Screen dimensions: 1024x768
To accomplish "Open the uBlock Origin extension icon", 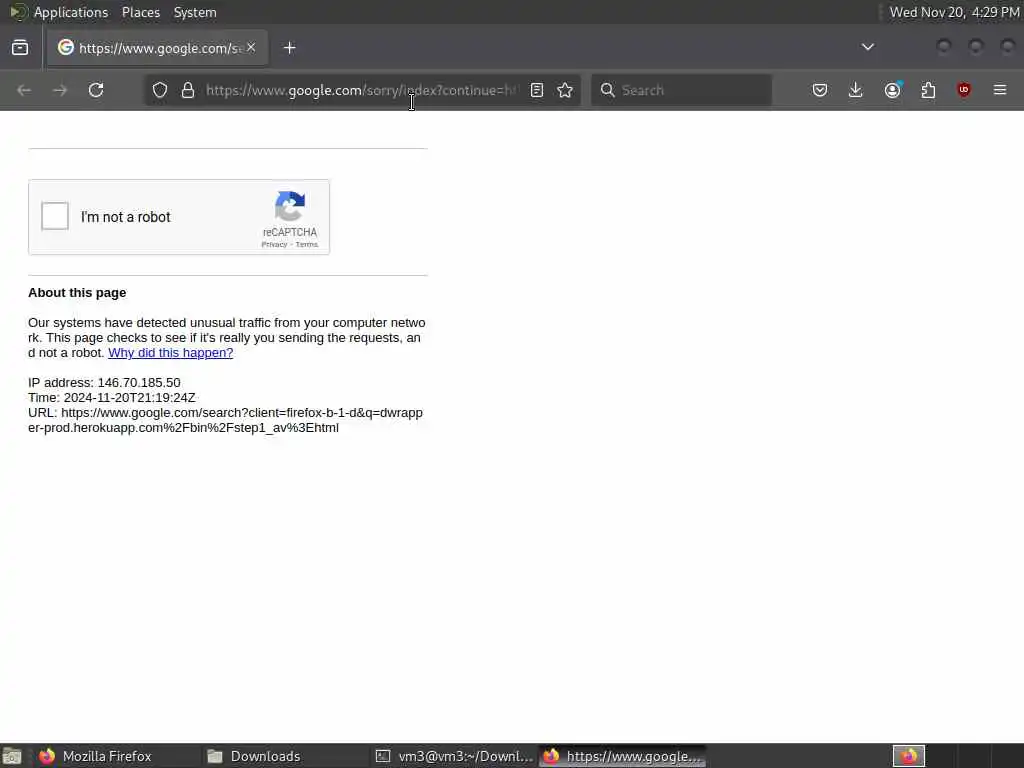I will pos(964,90).
